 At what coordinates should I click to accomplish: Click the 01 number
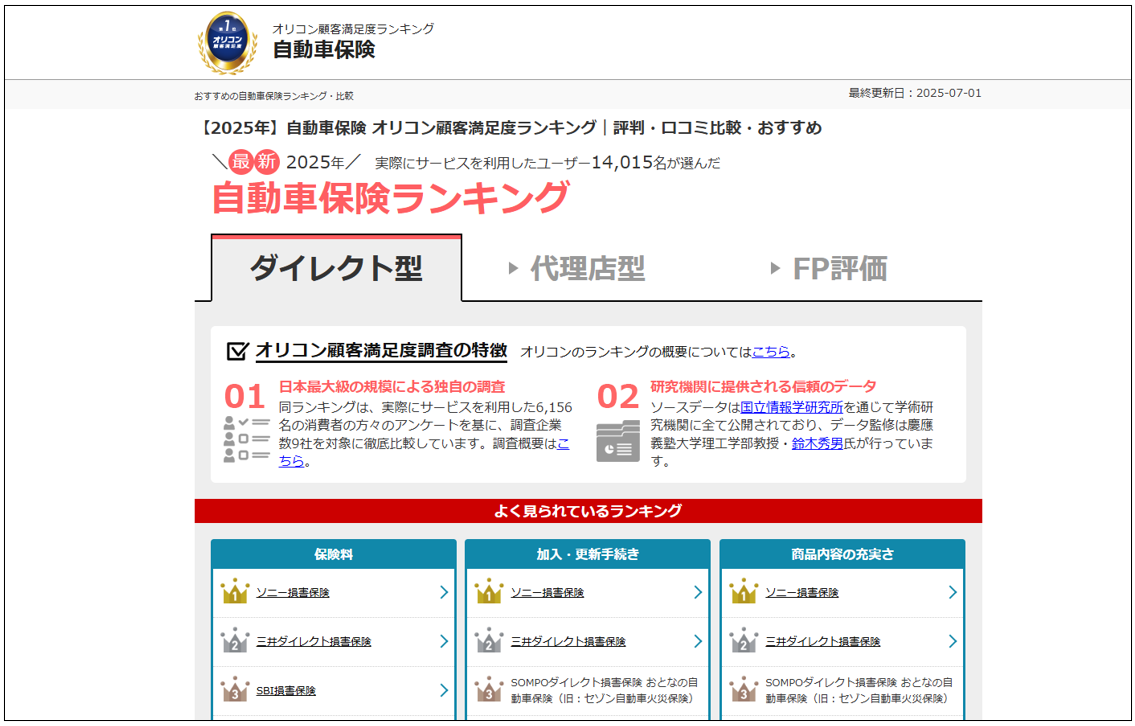point(245,397)
